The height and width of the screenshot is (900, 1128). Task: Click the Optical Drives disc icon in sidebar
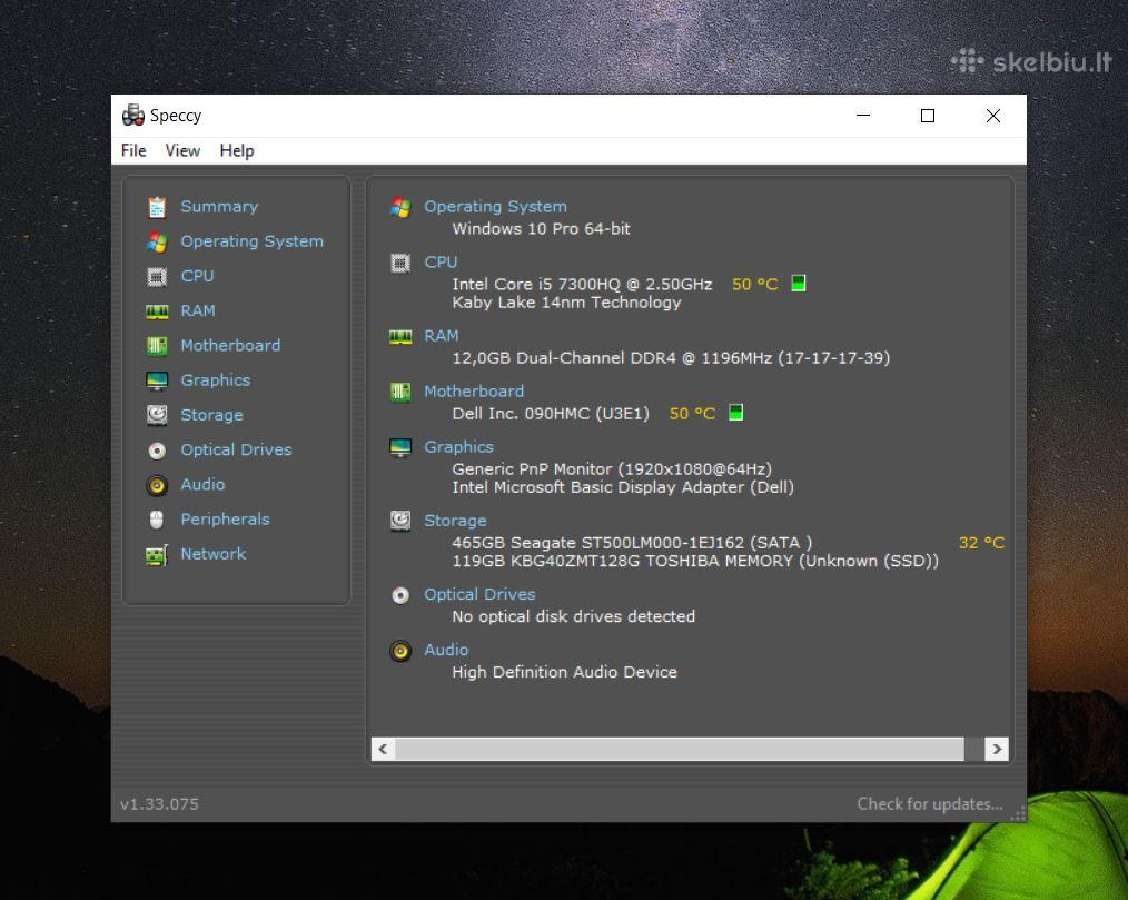point(157,450)
